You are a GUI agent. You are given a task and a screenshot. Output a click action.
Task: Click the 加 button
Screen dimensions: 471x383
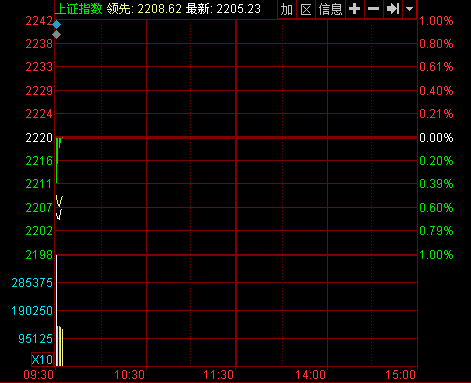point(287,9)
